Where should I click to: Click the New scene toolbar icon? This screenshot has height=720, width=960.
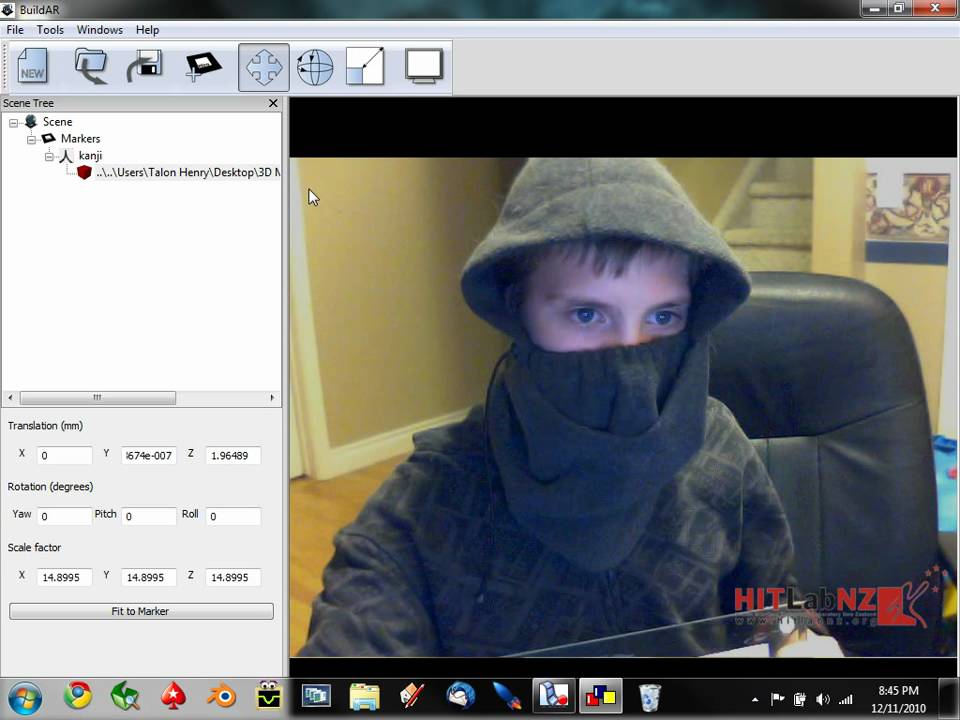pos(32,66)
